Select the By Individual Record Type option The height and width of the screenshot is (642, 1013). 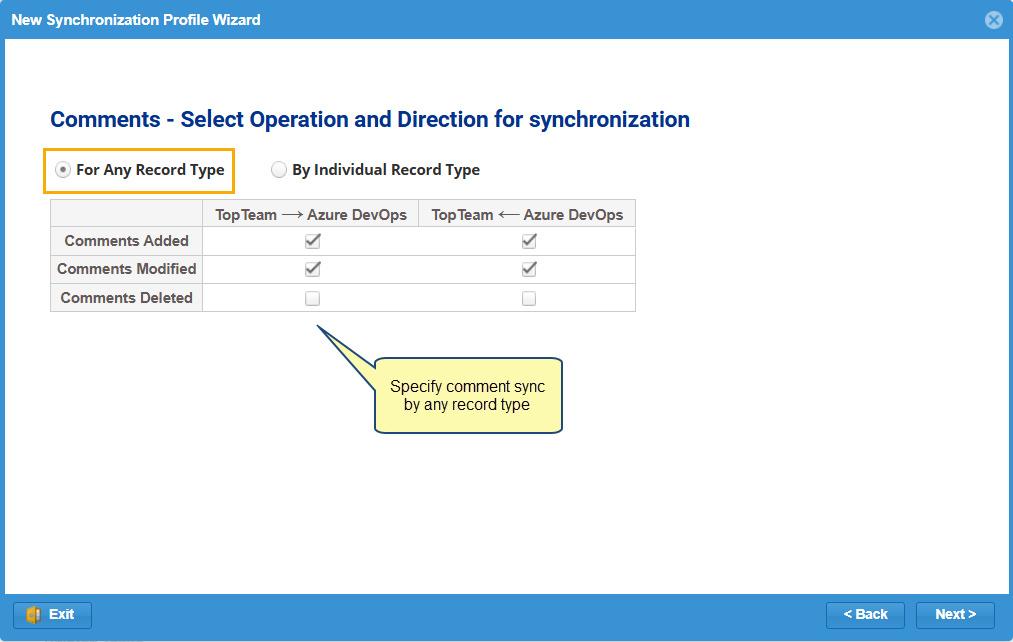(x=279, y=170)
